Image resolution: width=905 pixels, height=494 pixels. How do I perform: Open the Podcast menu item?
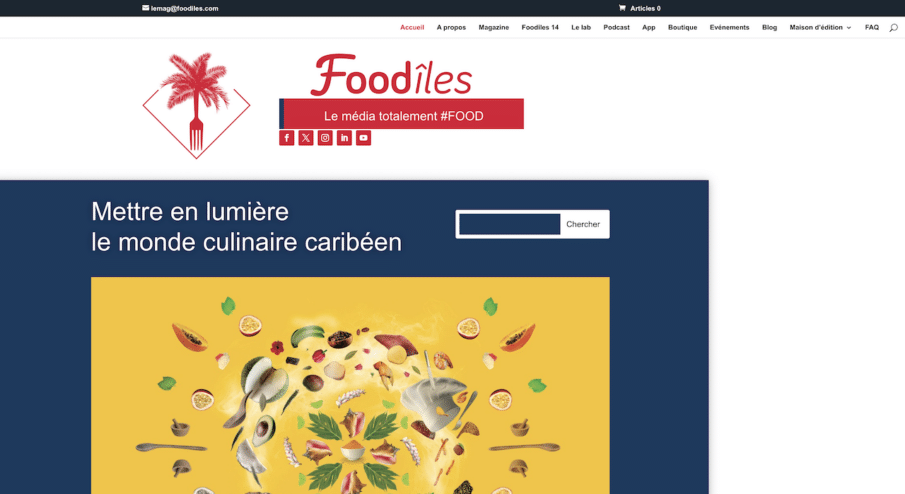click(x=616, y=27)
